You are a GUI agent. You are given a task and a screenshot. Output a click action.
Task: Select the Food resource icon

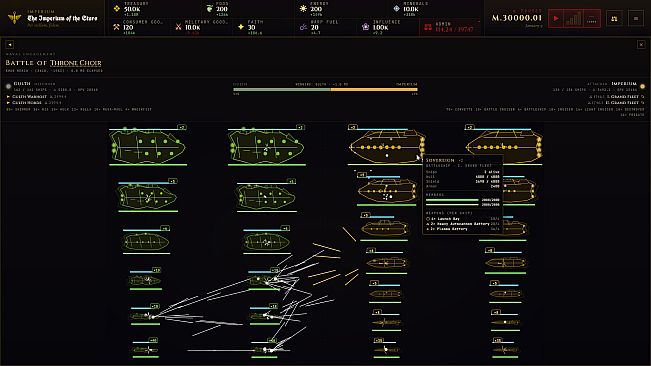coord(210,8)
